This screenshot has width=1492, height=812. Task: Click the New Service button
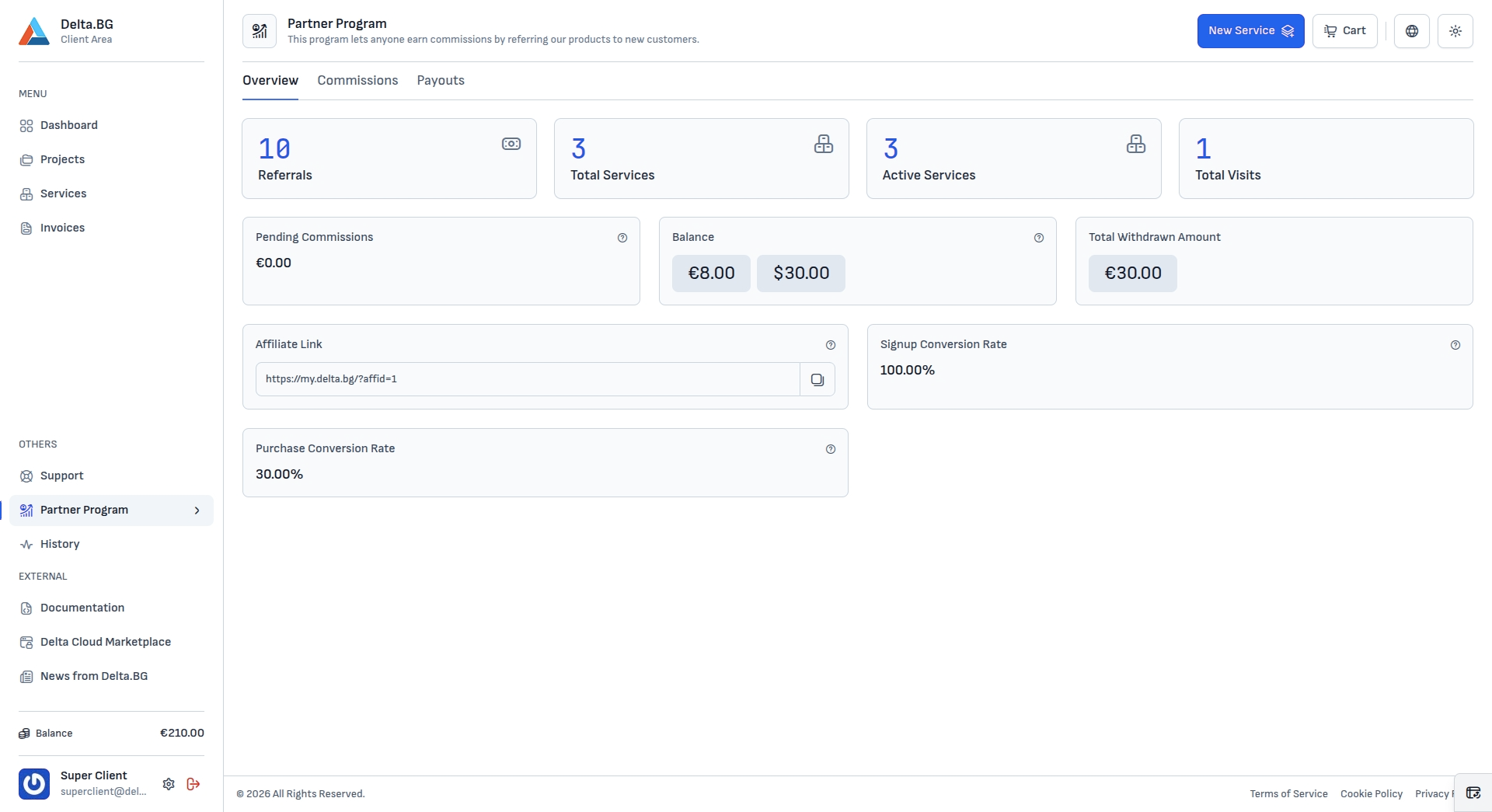(x=1250, y=31)
